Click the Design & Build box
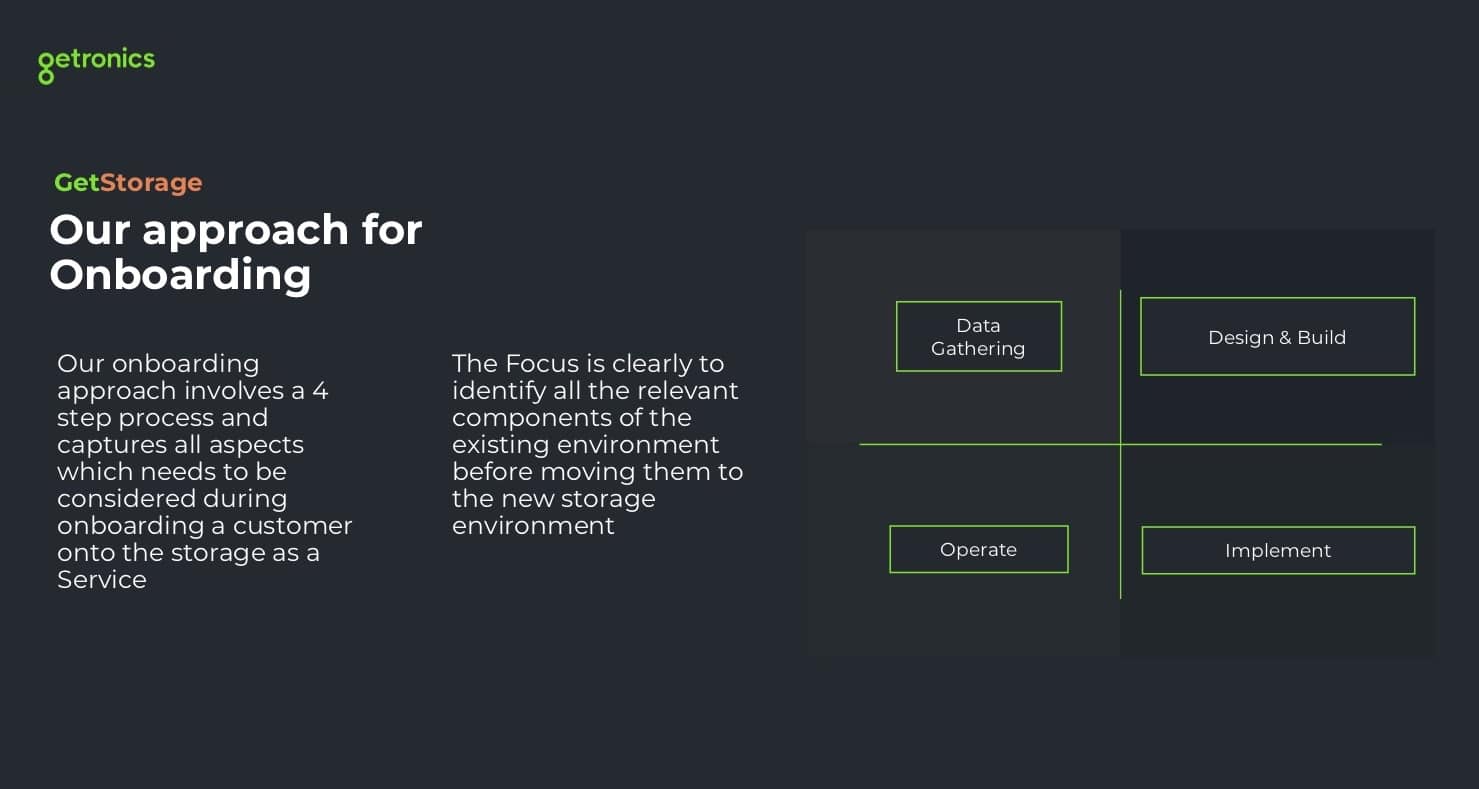1479x789 pixels. click(1277, 337)
